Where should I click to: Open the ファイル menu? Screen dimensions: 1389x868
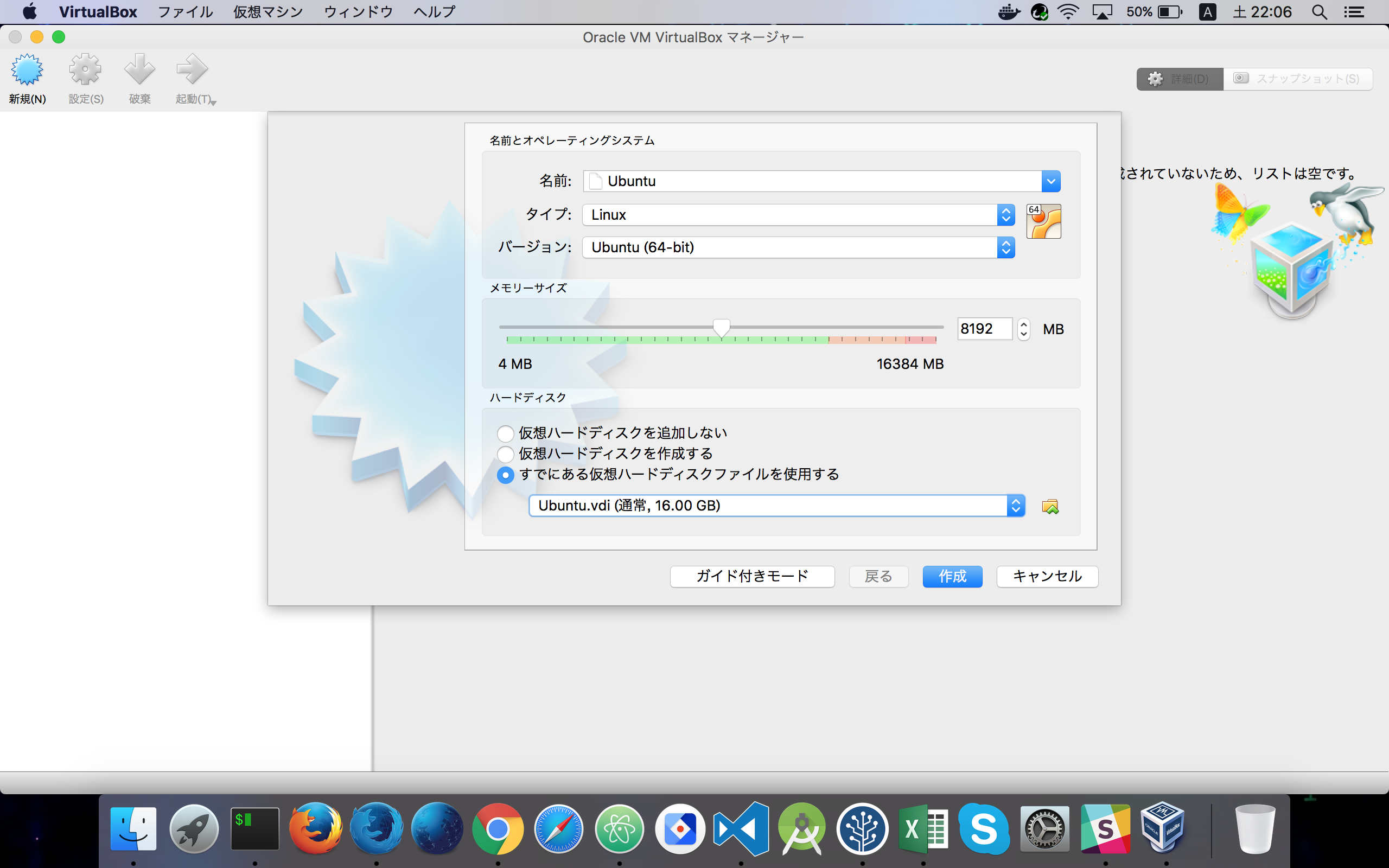click(x=185, y=12)
